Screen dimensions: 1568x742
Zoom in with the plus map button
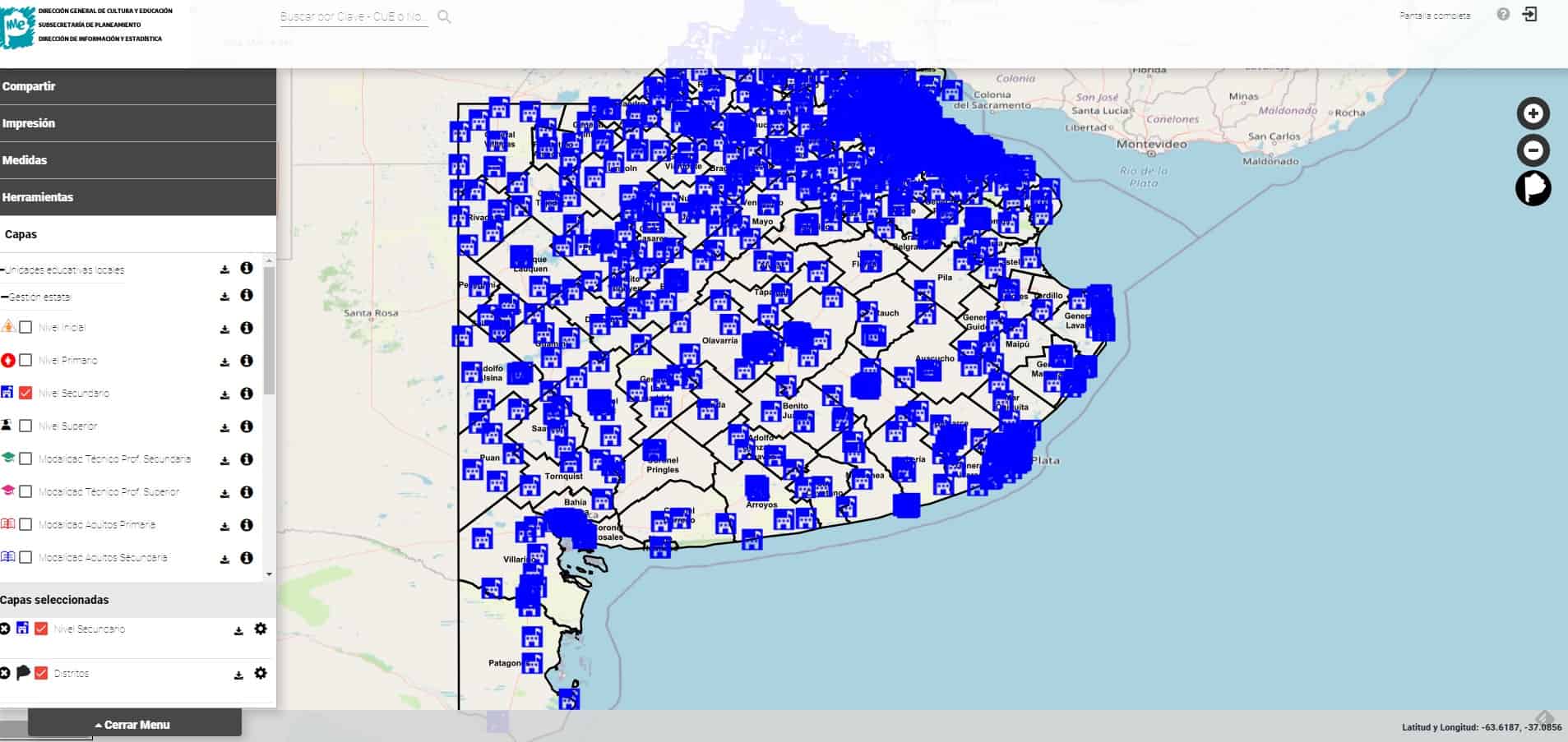(x=1533, y=113)
